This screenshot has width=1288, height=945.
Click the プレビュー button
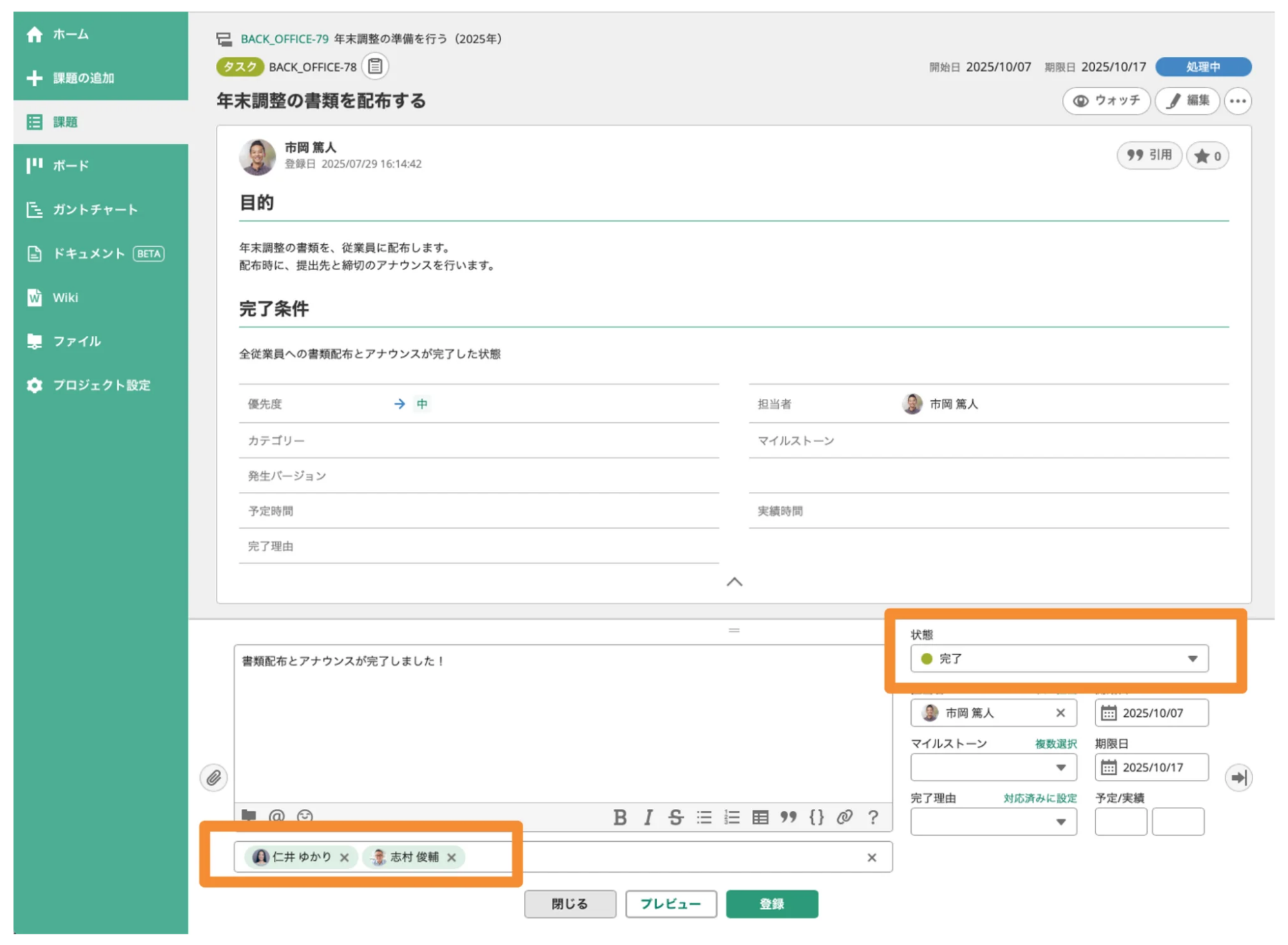(x=671, y=904)
